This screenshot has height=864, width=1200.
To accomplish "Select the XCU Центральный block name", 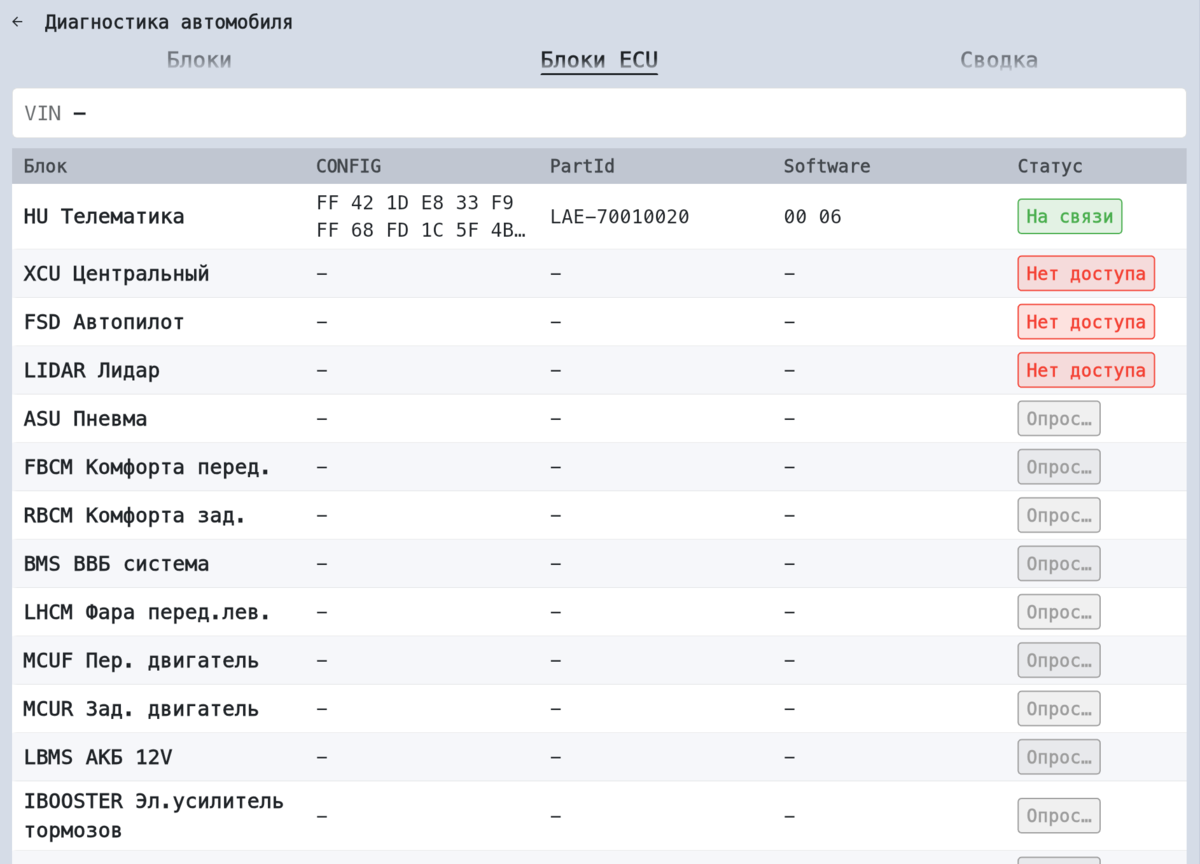I will (x=116, y=274).
